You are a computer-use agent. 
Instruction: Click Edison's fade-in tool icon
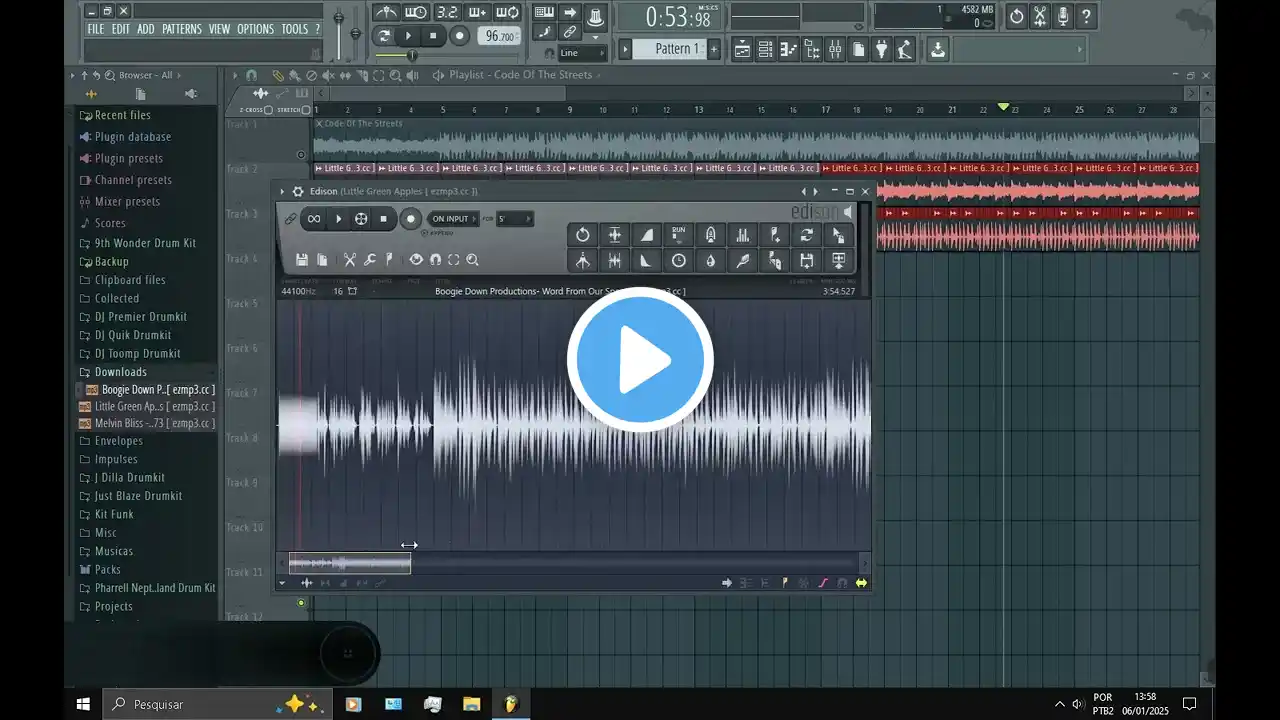[647, 235]
